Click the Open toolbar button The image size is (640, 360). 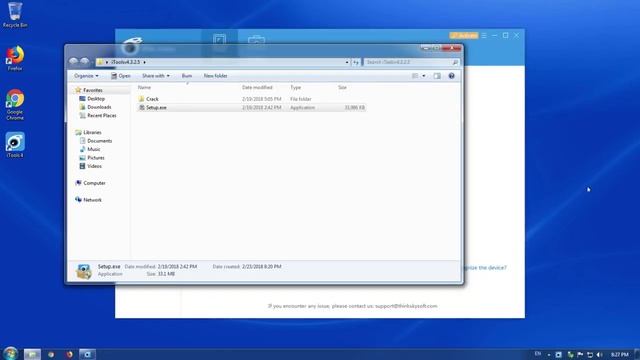click(121, 76)
